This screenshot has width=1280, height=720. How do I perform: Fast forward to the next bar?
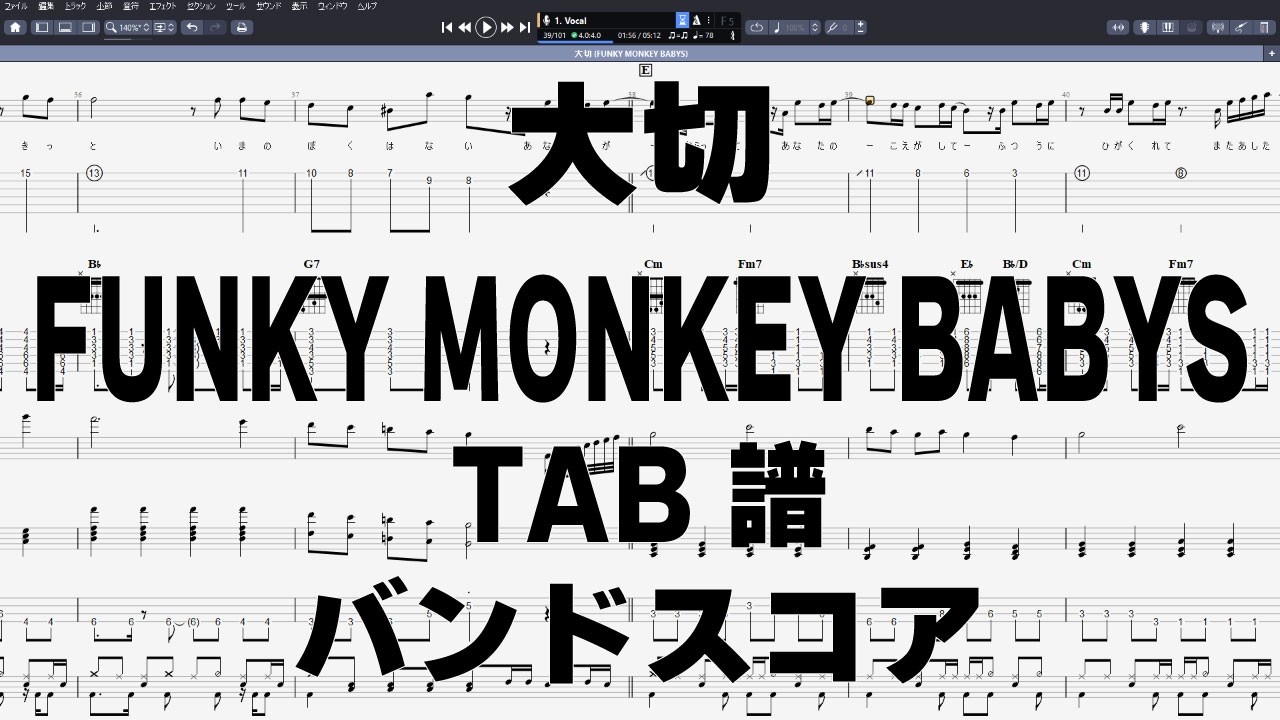(x=508, y=28)
